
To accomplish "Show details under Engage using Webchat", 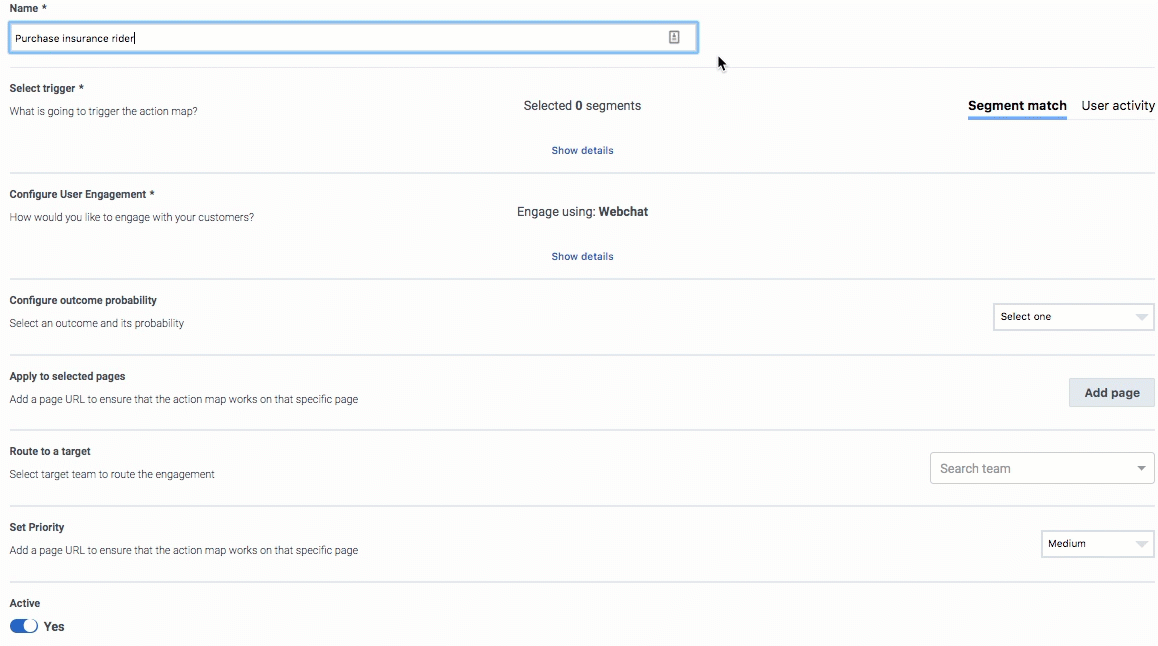I will tap(582, 257).
